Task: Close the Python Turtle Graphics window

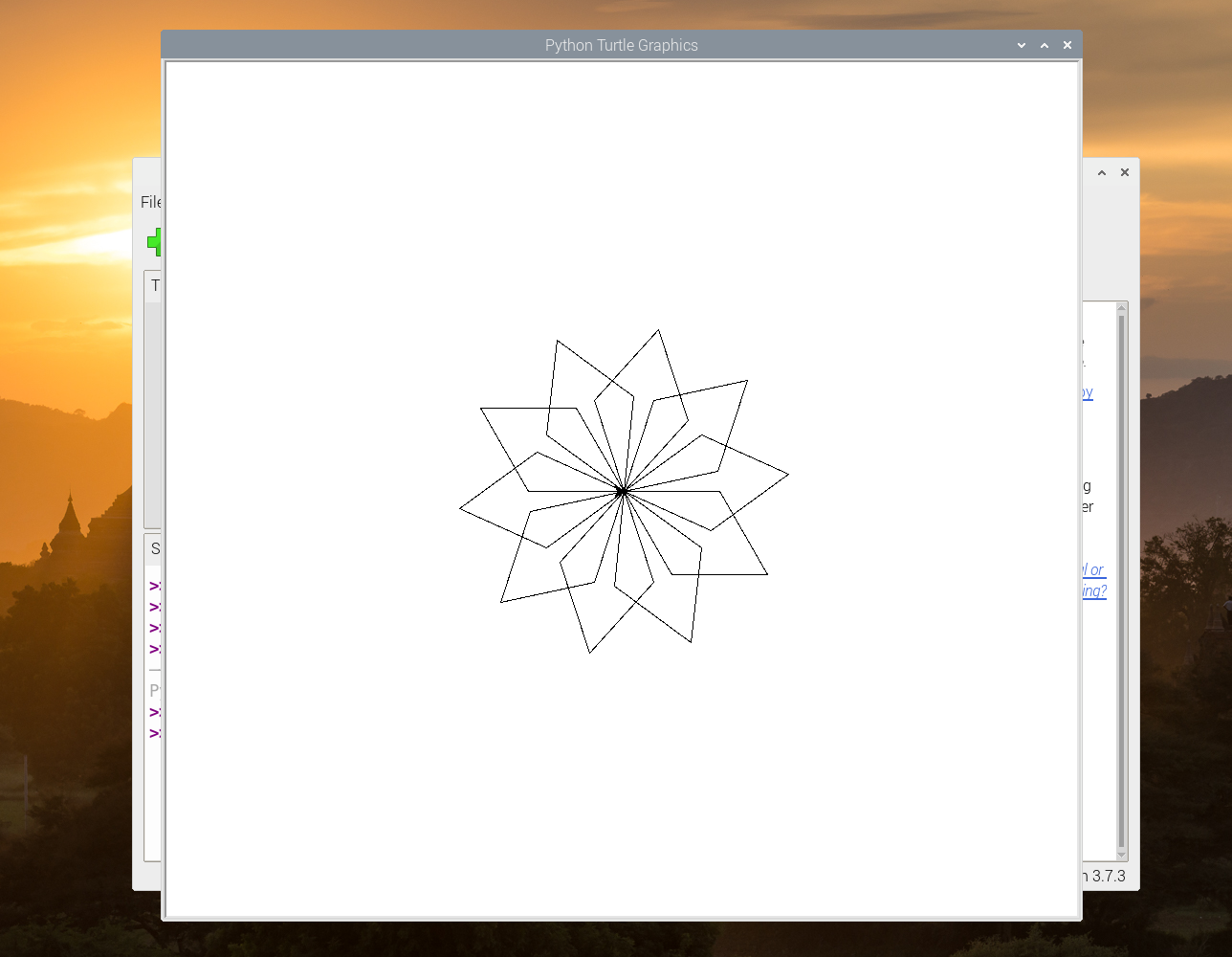Action: (1067, 45)
